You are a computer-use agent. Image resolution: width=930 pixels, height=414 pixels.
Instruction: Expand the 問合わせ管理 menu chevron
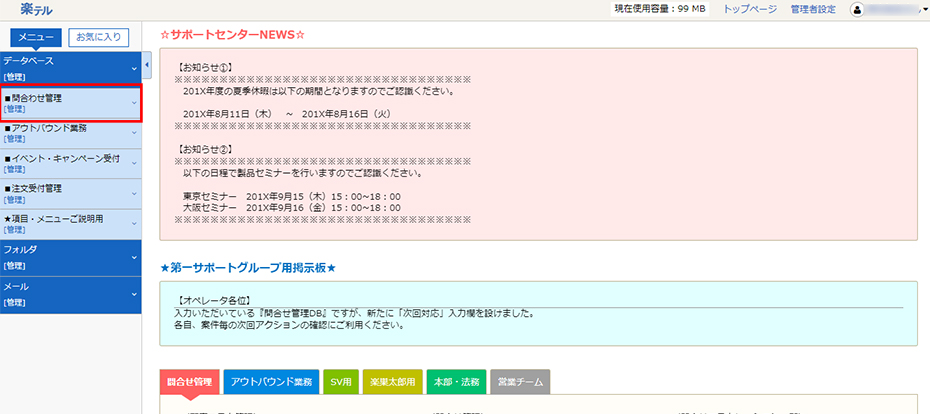point(134,103)
